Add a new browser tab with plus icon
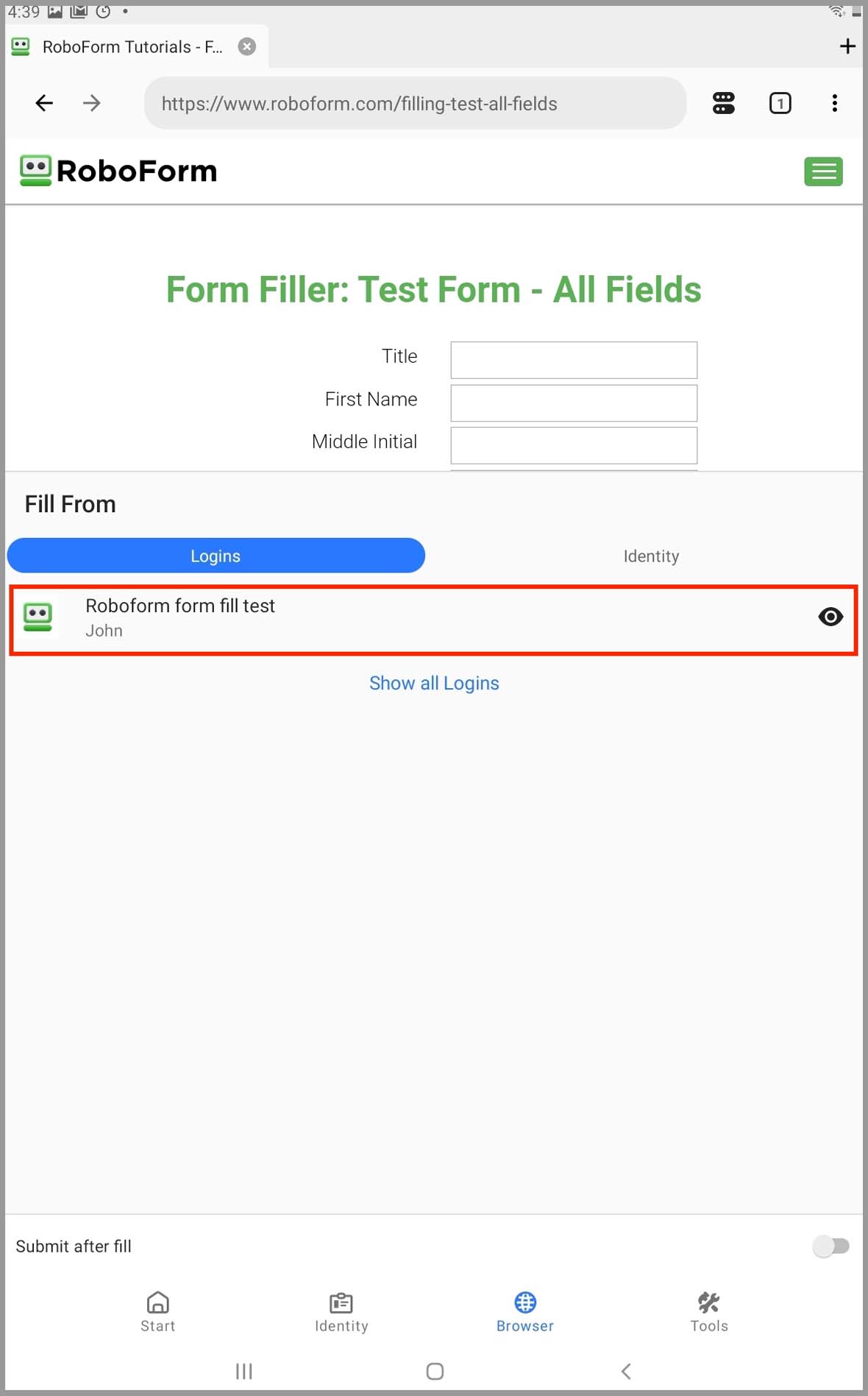 [x=847, y=46]
